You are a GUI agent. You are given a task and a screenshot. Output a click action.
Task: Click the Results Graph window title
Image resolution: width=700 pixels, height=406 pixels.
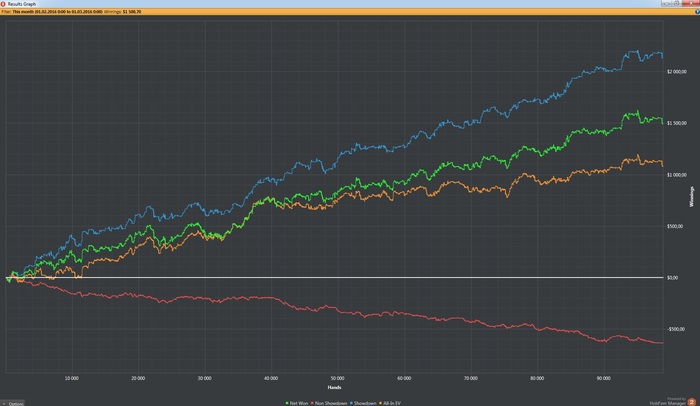click(x=22, y=4)
